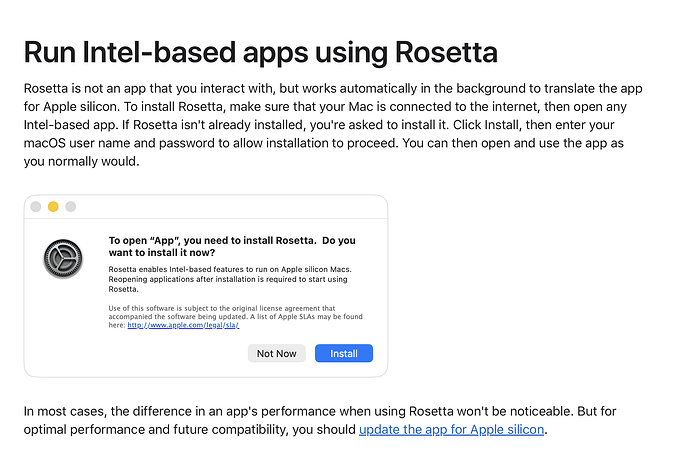Click the gray close button of the dialog
Image resolution: width=690 pixels, height=468 pixels.
coord(36,206)
